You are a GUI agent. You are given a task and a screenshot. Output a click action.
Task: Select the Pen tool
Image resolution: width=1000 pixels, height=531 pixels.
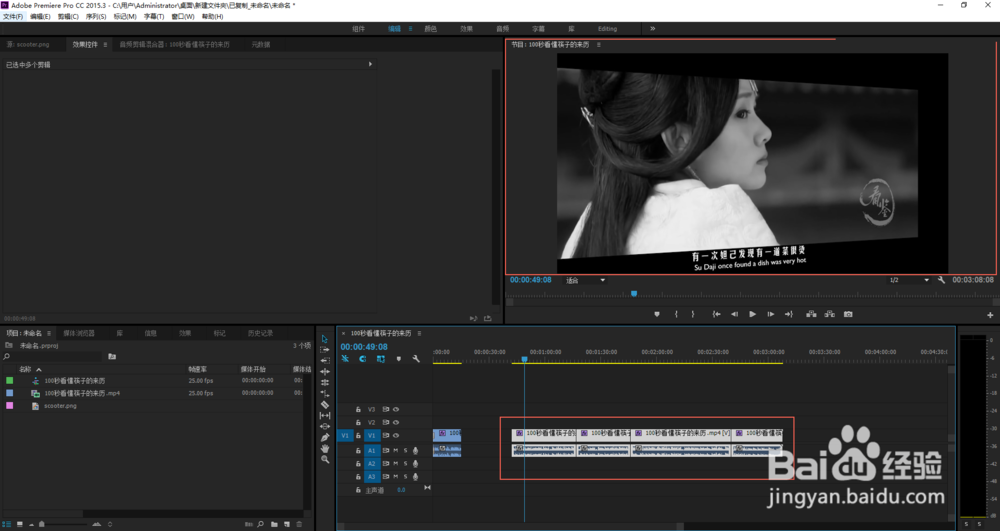[x=325, y=437]
